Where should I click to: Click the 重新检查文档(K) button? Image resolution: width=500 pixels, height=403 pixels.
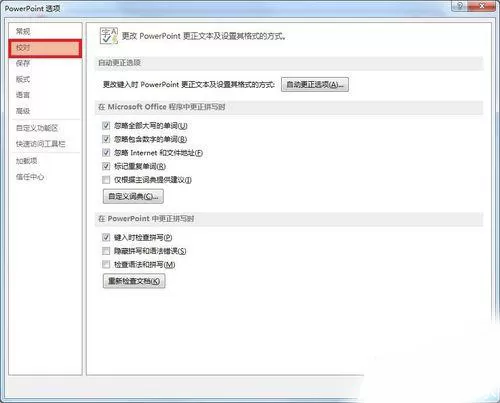(x=134, y=281)
